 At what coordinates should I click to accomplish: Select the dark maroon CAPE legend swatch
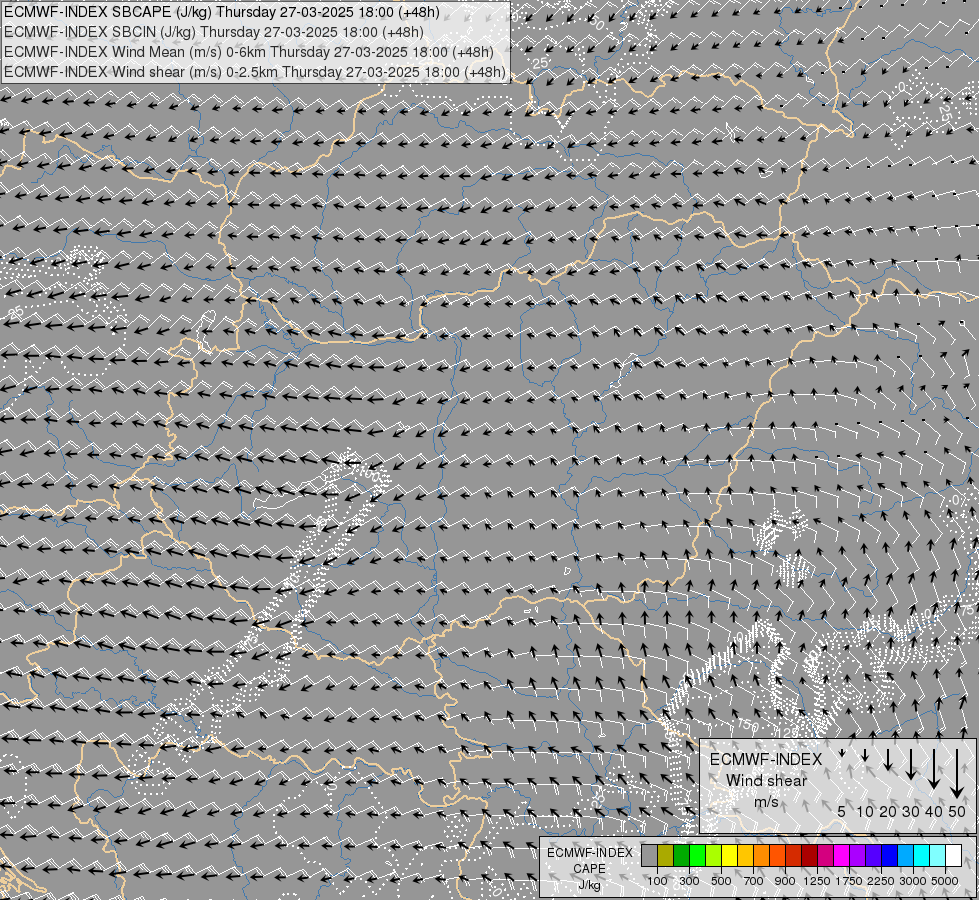(810, 855)
